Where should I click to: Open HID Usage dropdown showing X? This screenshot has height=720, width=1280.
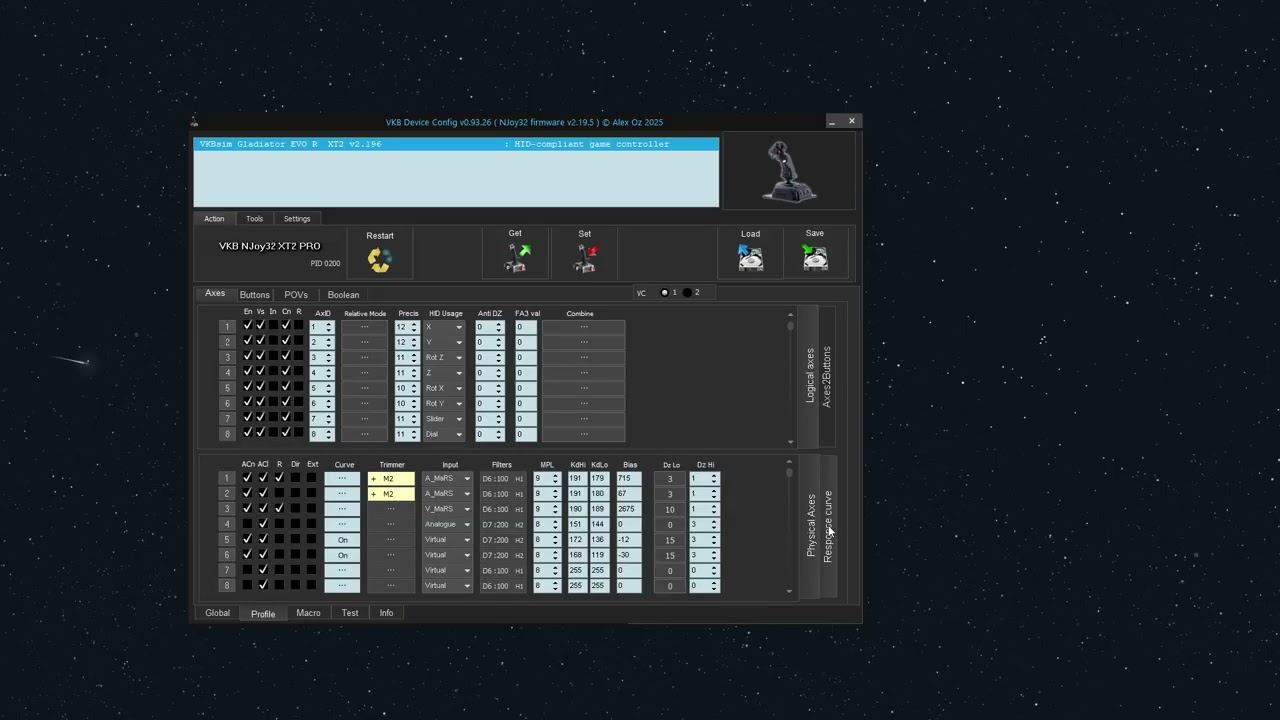click(444, 327)
